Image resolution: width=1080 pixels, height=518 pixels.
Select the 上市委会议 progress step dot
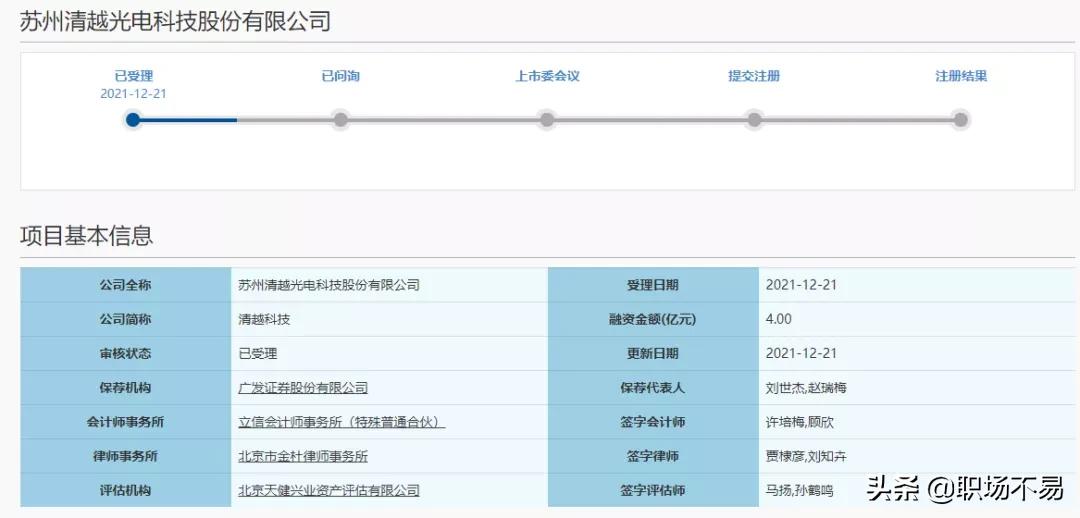547,120
